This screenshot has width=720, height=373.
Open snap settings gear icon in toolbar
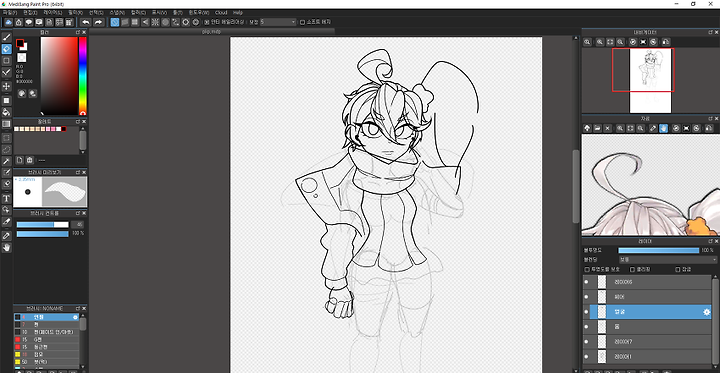196,22
